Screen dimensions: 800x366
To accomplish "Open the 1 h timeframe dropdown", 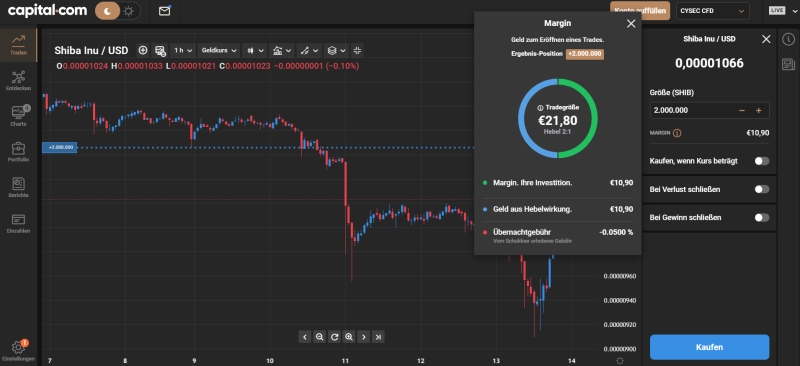I will (x=183, y=50).
